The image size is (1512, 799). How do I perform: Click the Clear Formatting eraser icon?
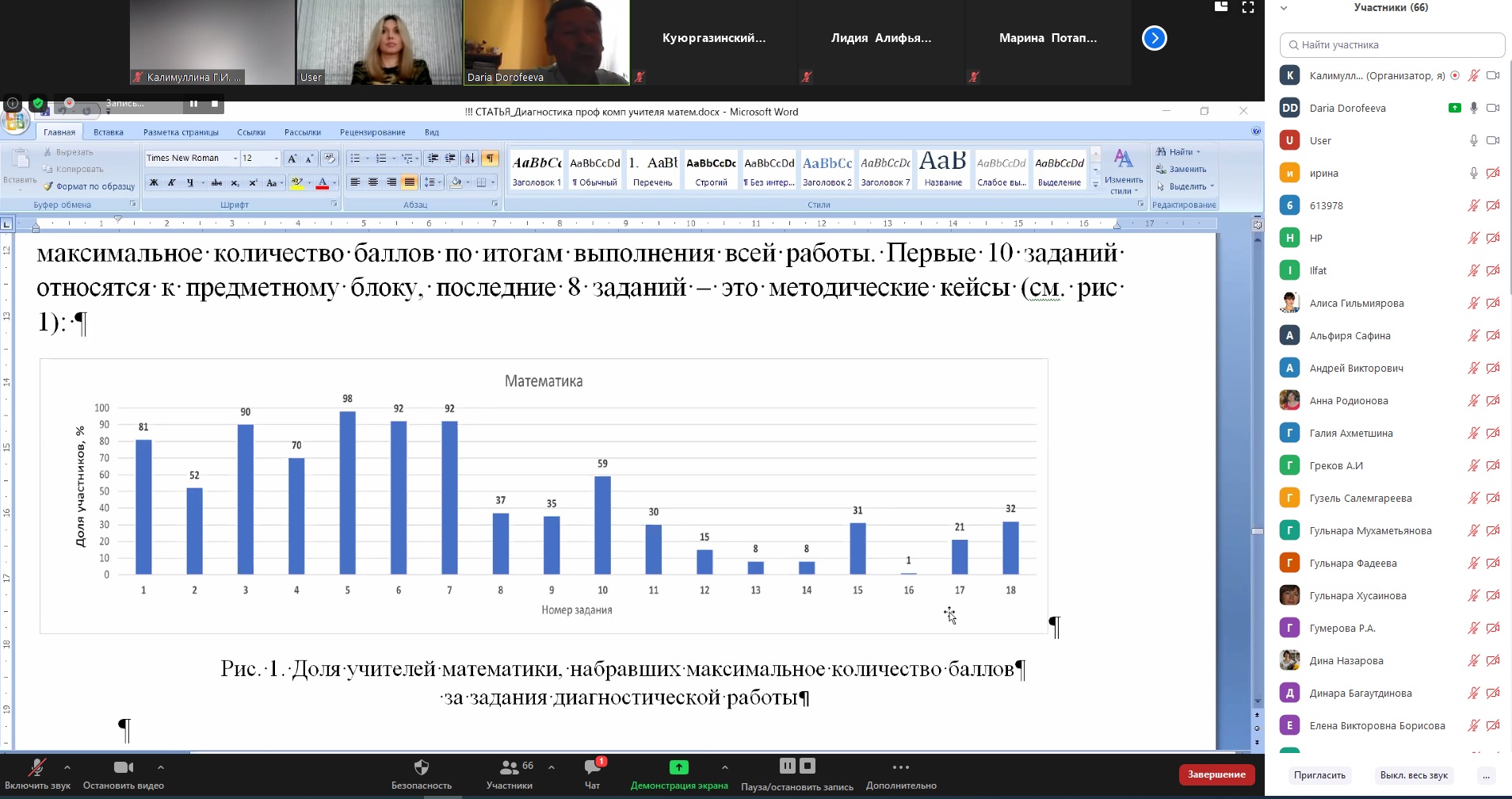330,159
